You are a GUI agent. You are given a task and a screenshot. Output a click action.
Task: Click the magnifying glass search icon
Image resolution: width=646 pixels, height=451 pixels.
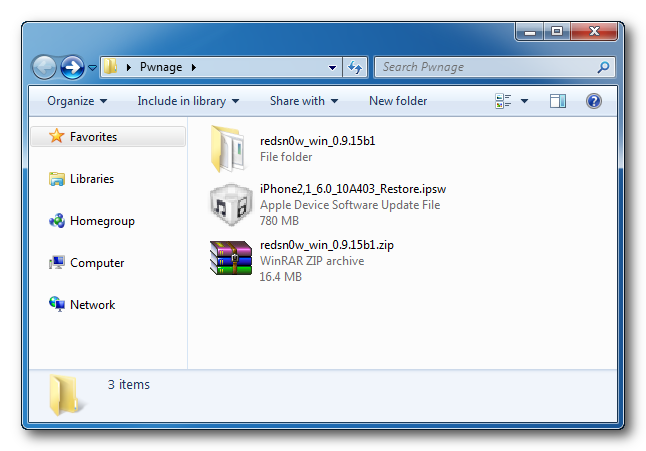(x=604, y=67)
